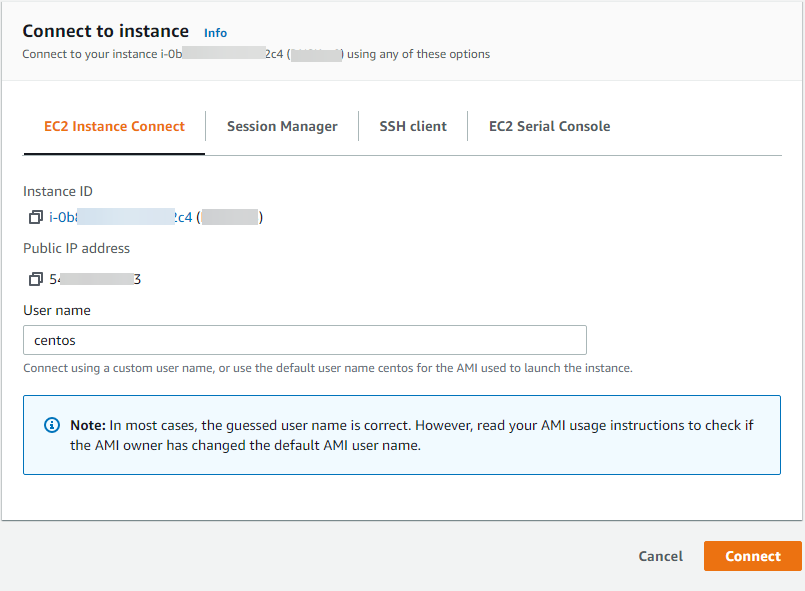Image resolution: width=805 pixels, height=591 pixels.
Task: Click the 'User name' label
Action: (57, 310)
